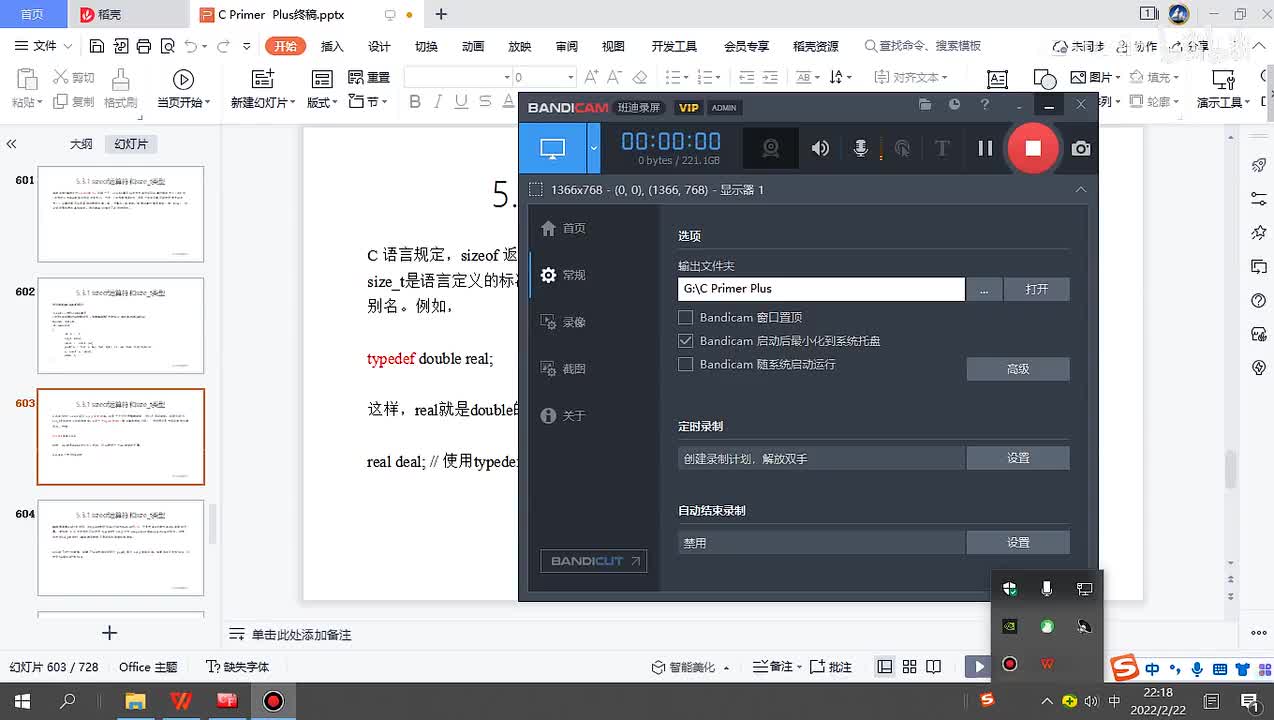Switch to the 动画 ribbon tab
The height and width of the screenshot is (720, 1274).
click(x=473, y=46)
